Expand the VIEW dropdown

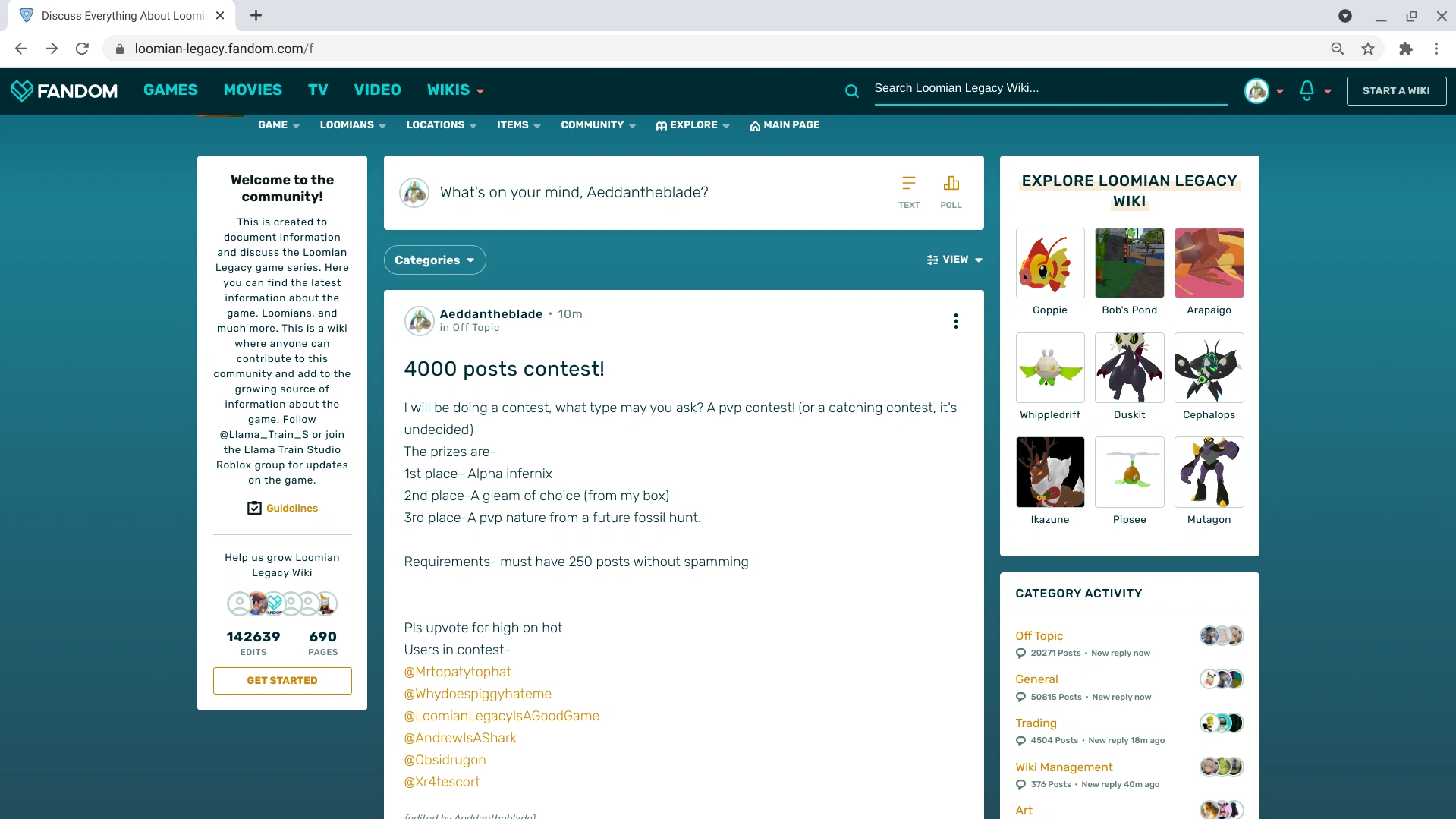[954, 260]
